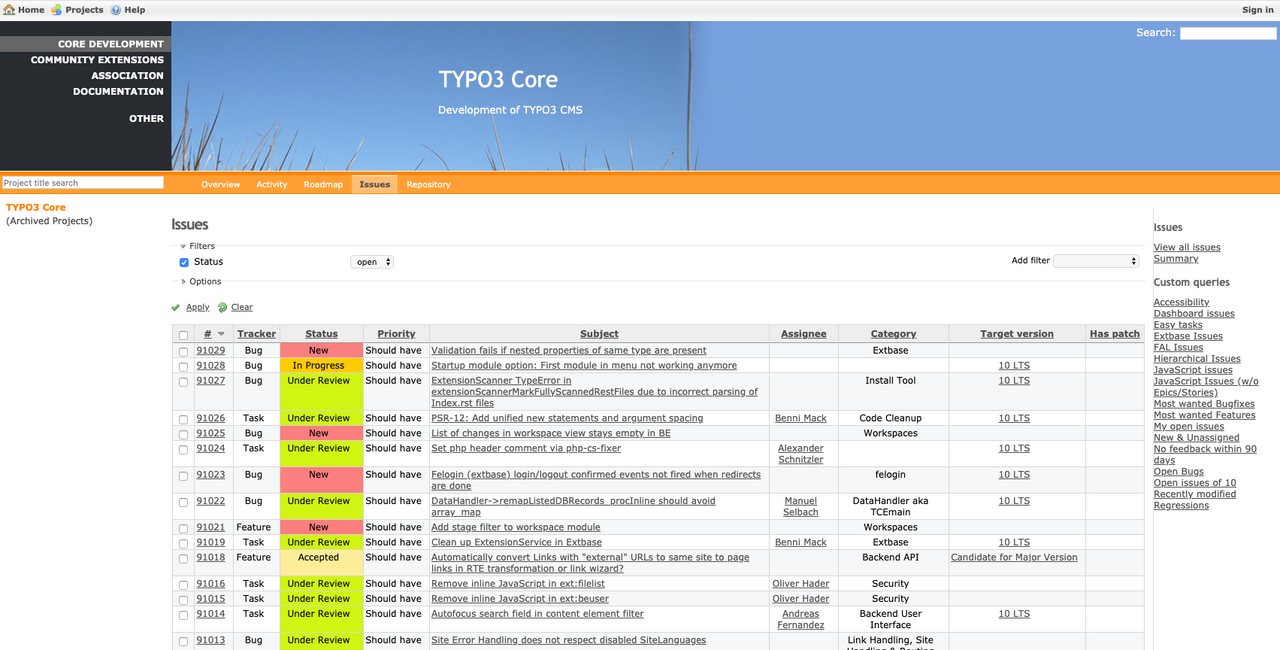Click the sort arrow beside # column

point(221,334)
